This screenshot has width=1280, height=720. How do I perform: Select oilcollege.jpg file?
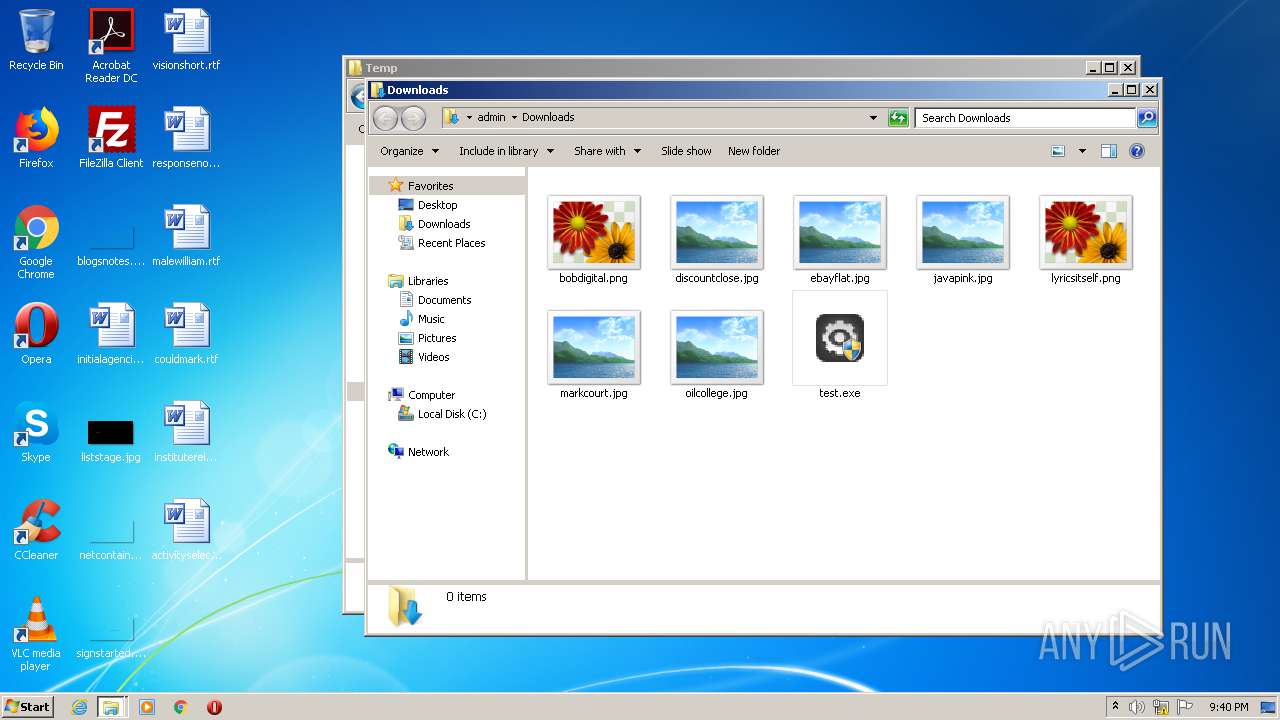717,354
